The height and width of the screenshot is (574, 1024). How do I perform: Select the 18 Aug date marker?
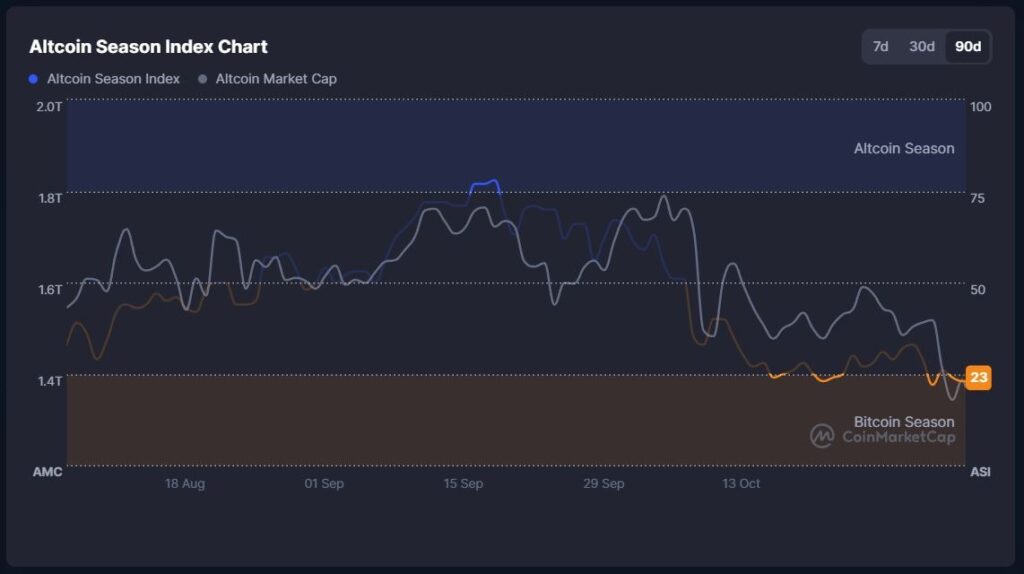click(x=185, y=484)
